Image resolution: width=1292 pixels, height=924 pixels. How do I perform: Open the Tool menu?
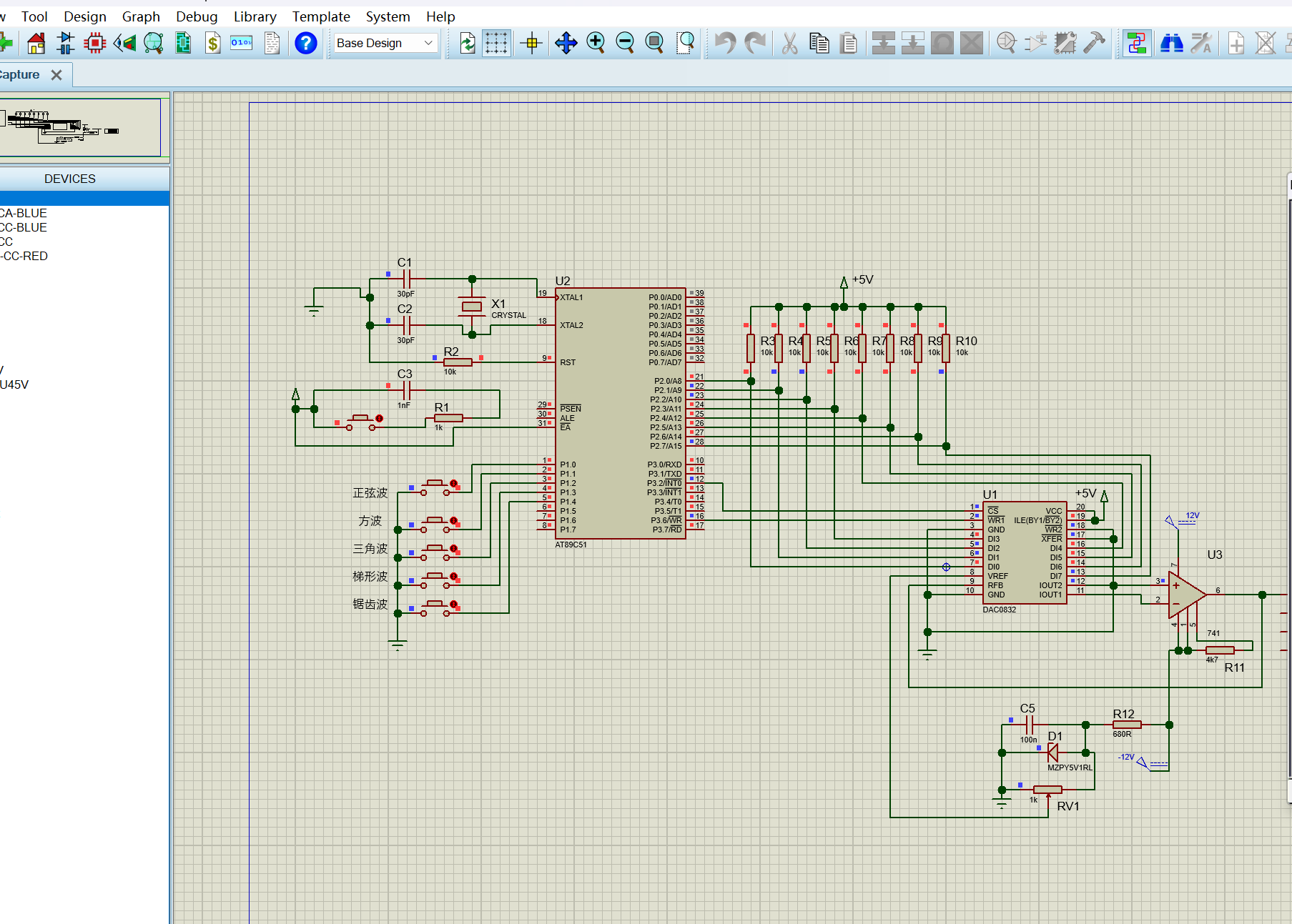34,16
